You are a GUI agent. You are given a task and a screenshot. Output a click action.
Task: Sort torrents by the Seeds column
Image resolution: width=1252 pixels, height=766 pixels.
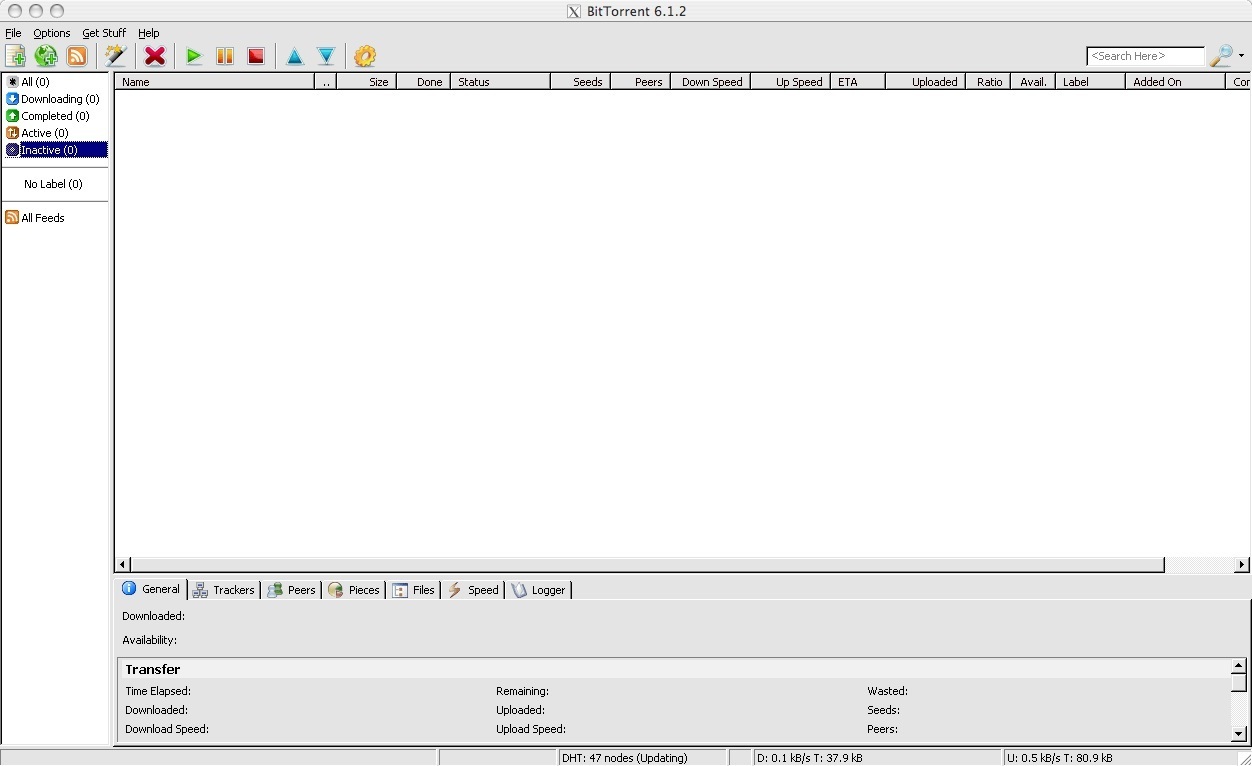tap(580, 82)
